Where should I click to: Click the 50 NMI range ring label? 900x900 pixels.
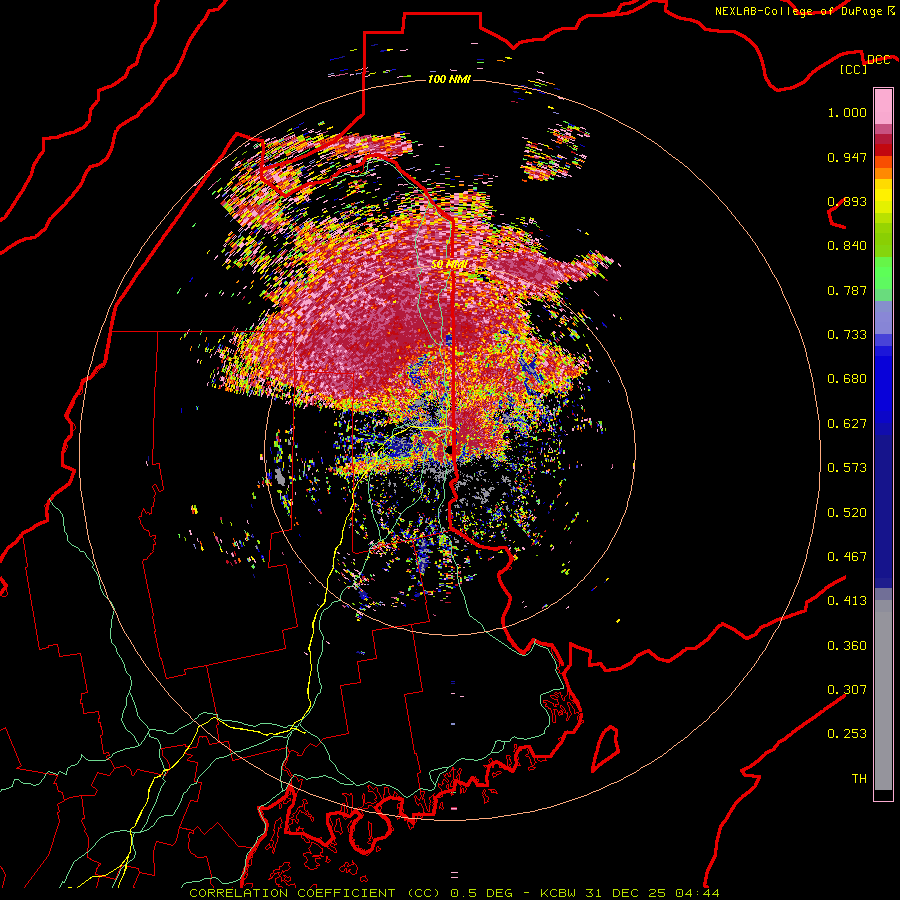[449, 265]
